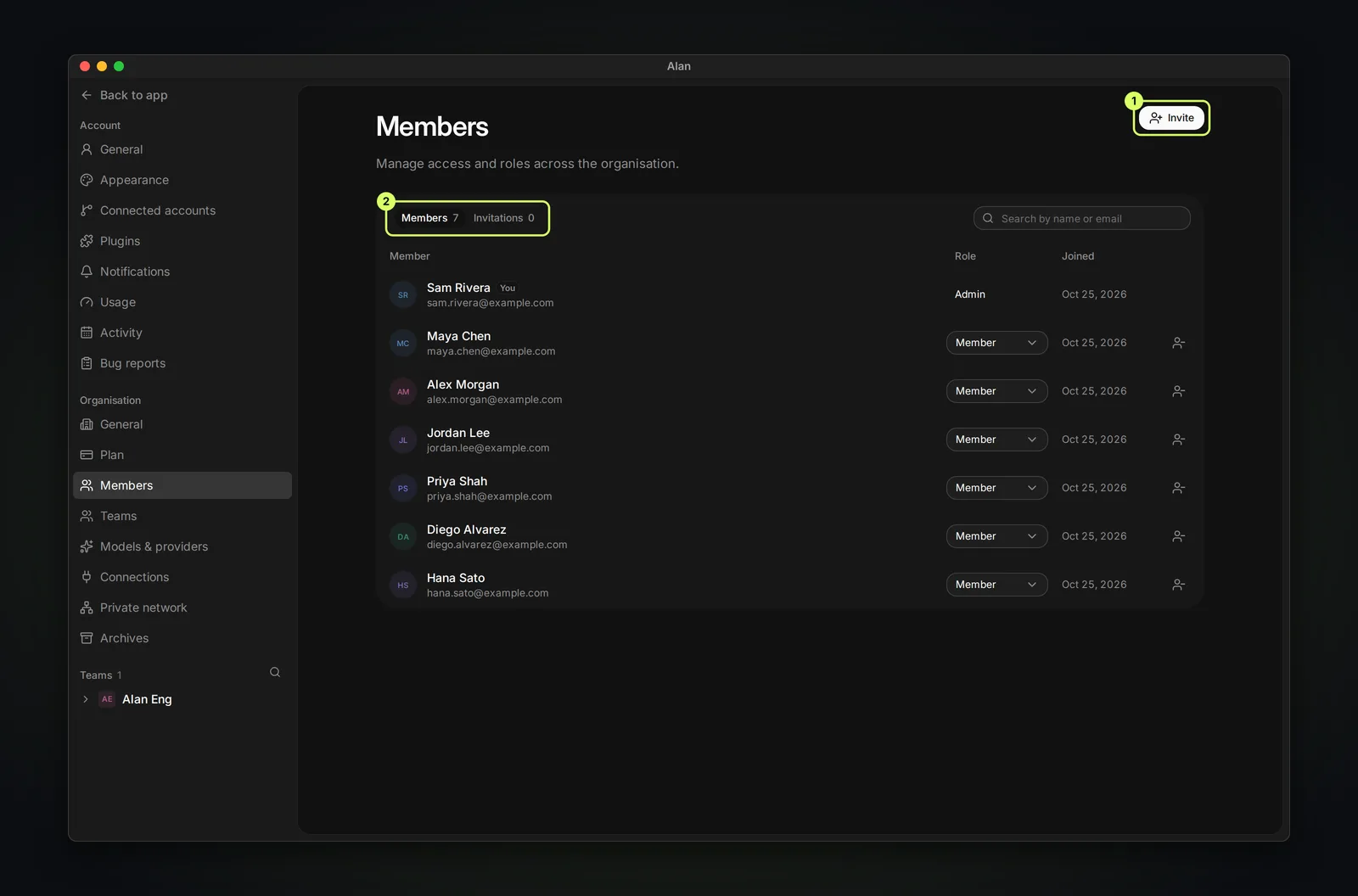Open Priya Shah's role dropdown

[996, 488]
